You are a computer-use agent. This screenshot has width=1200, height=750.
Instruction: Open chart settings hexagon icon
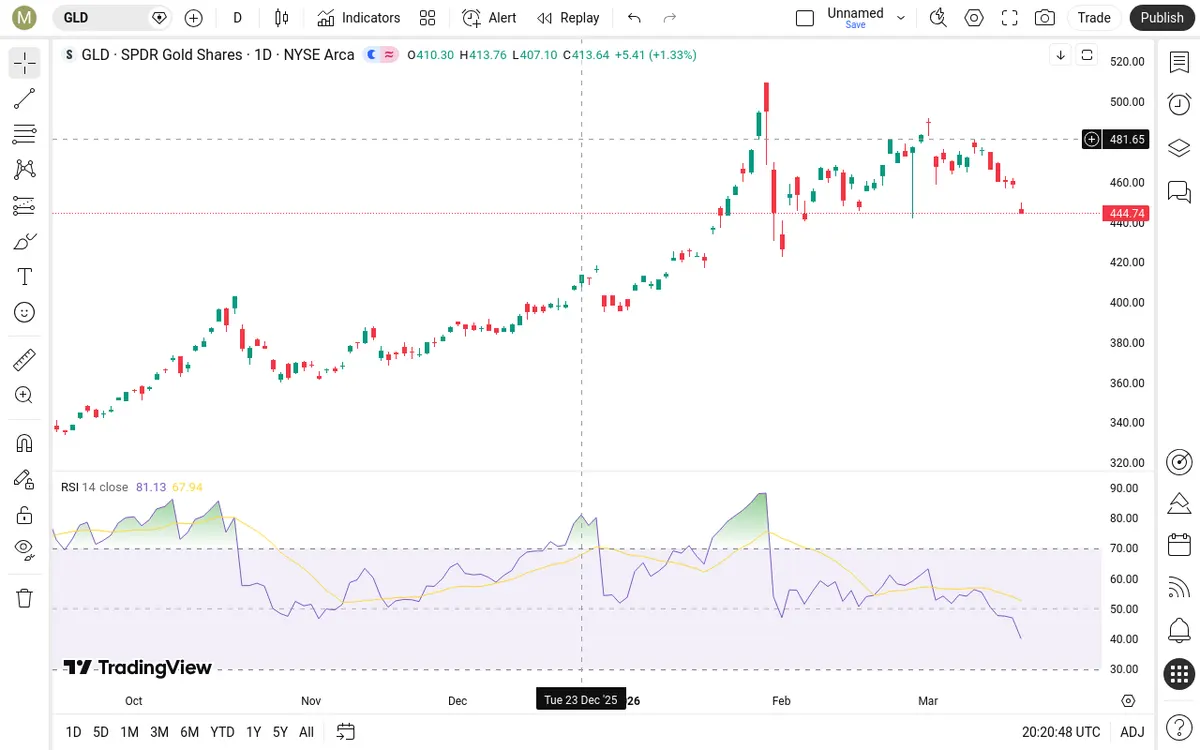974,18
